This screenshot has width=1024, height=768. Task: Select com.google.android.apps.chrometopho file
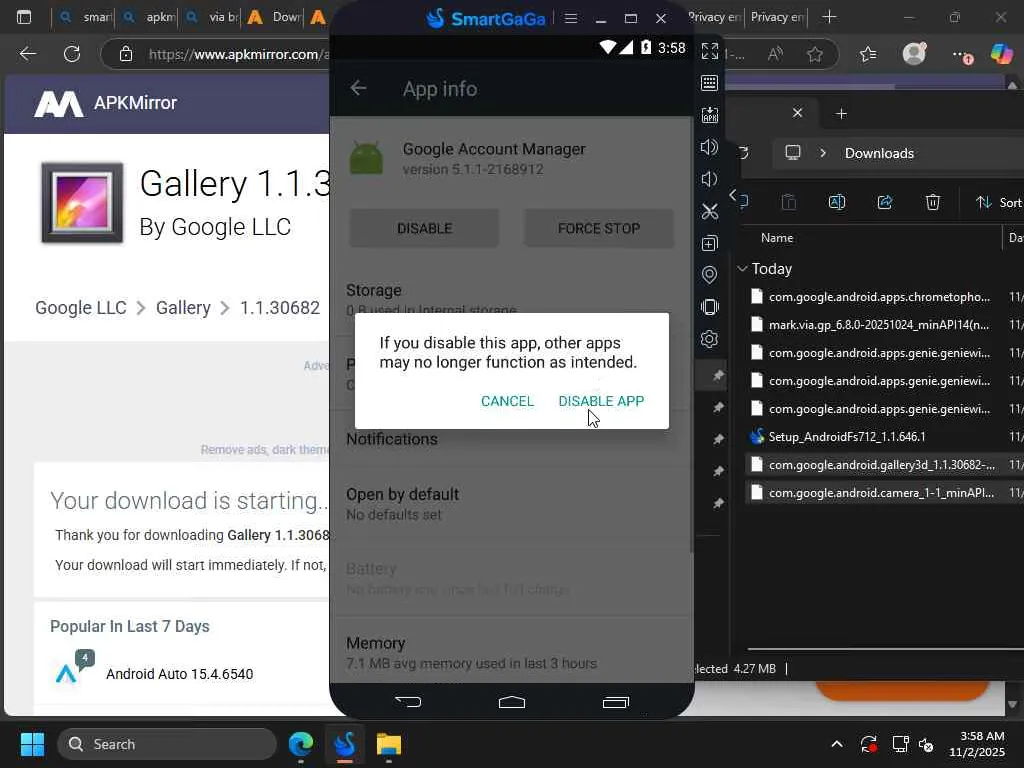(x=879, y=296)
